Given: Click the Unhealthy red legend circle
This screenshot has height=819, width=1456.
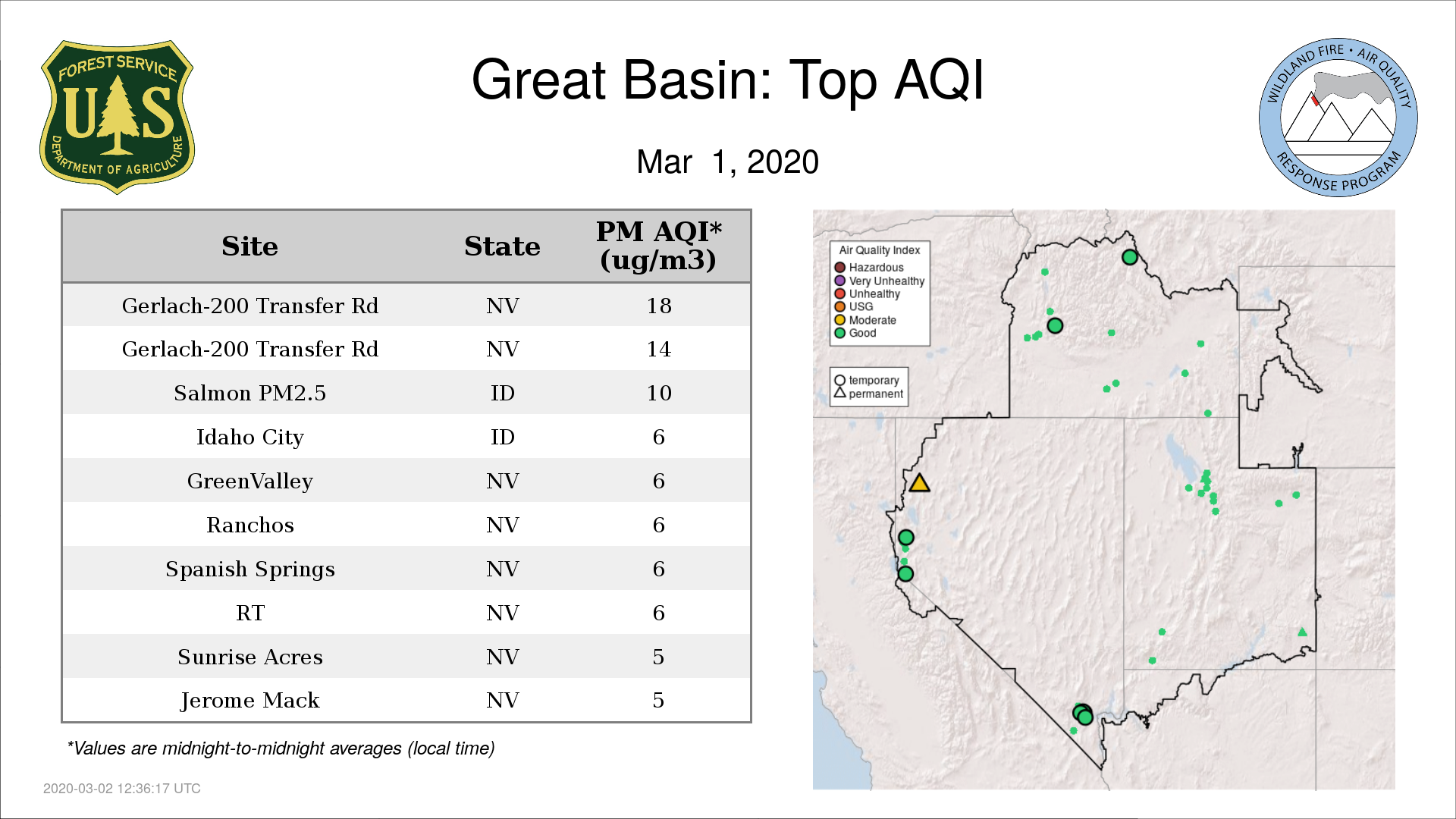Looking at the screenshot, I should click(x=839, y=293).
